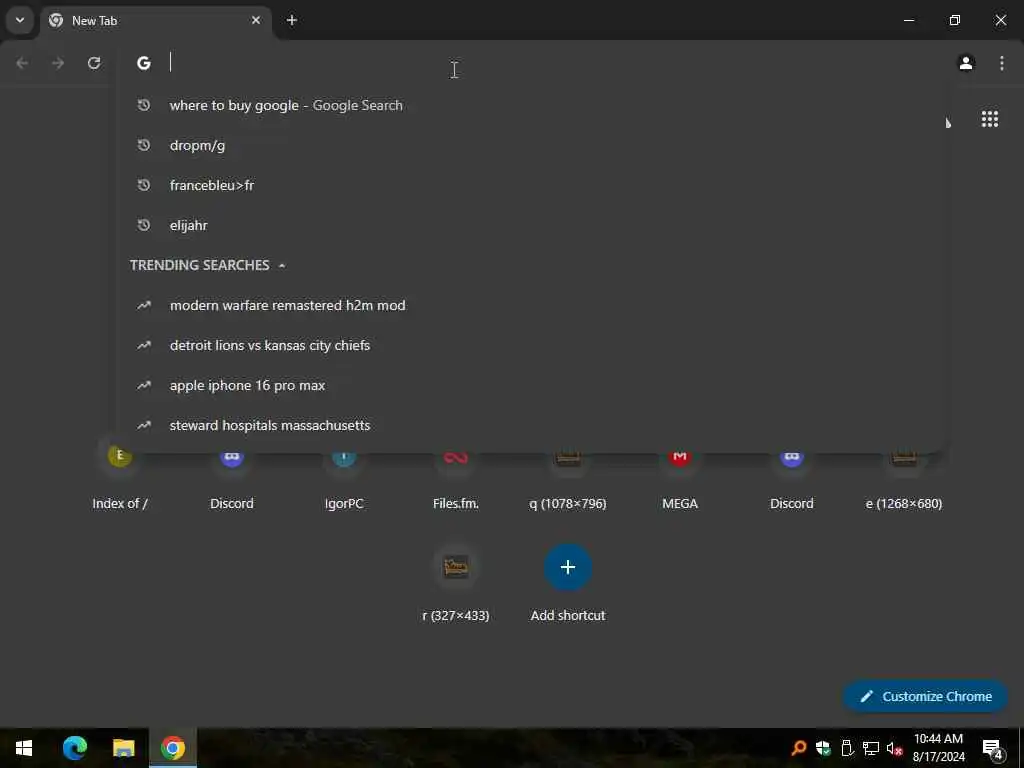Open network status tray icon
This screenshot has width=1024, height=768.
[871, 748]
